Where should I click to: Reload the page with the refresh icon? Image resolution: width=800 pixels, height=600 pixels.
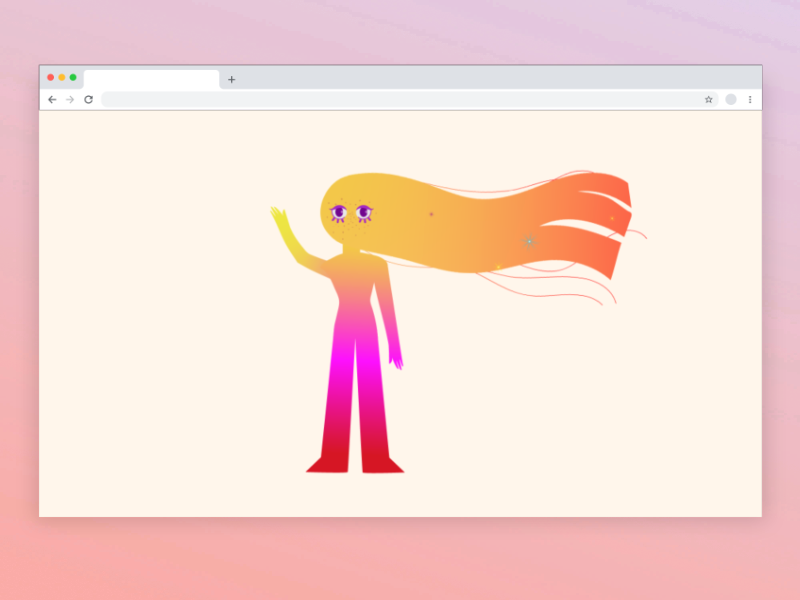tap(88, 100)
